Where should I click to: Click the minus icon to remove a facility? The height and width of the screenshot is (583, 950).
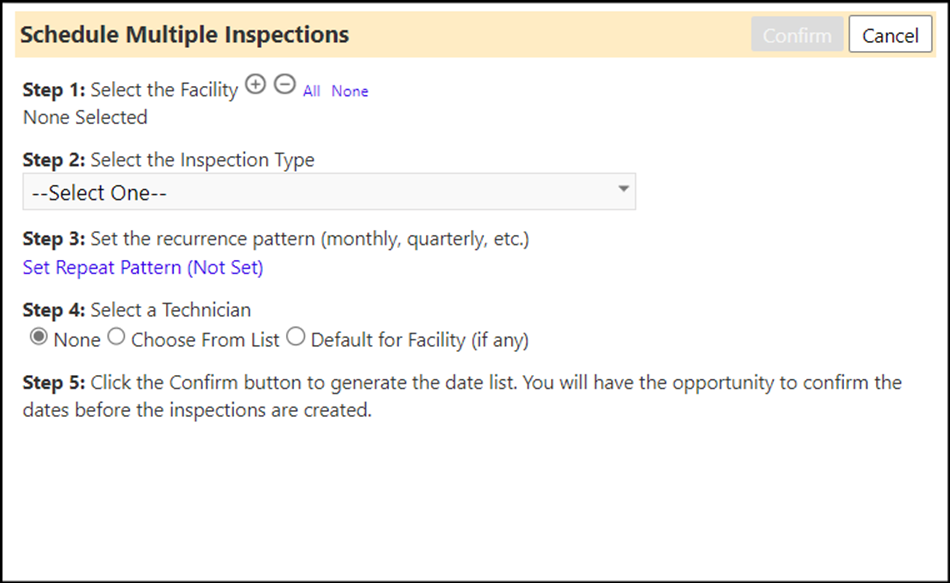tap(285, 84)
